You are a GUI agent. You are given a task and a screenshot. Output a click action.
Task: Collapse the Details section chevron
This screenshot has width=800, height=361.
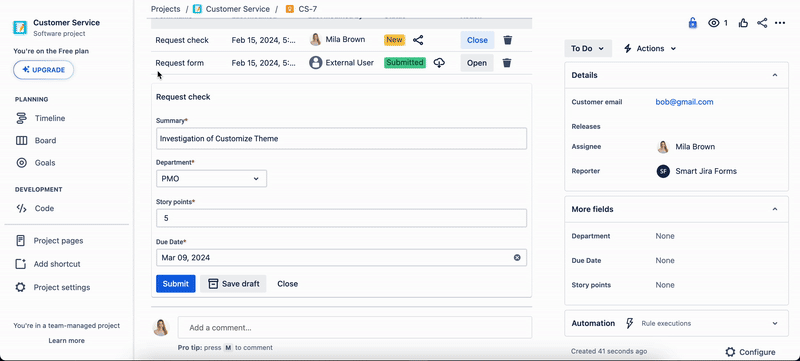pyautogui.click(x=774, y=75)
